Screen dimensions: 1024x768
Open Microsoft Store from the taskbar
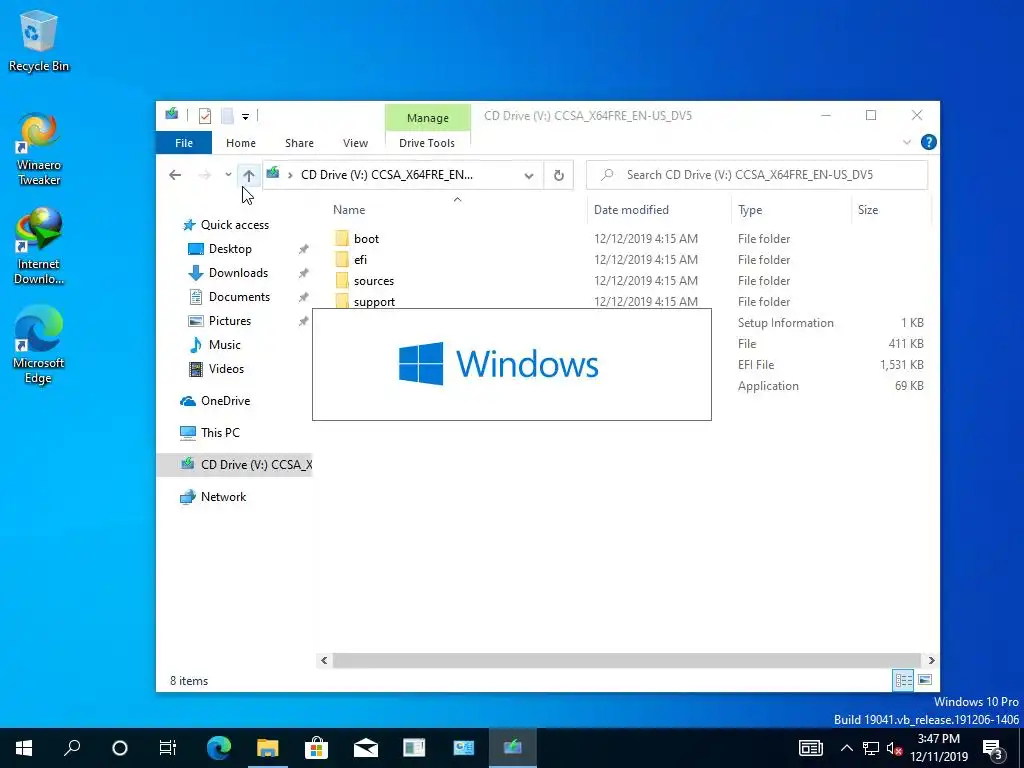click(x=316, y=748)
